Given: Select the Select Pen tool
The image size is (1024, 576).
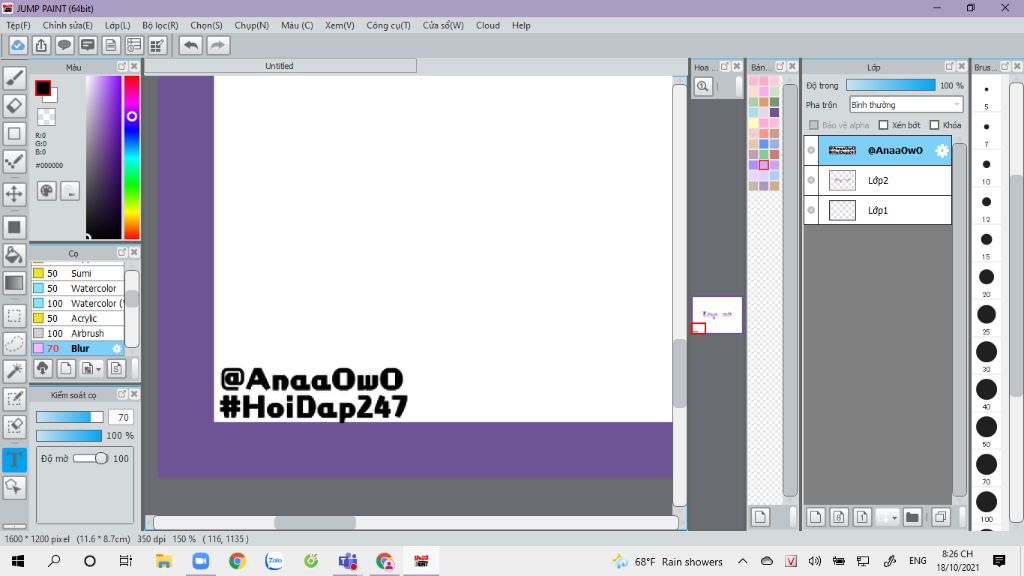Looking at the screenshot, I should pyautogui.click(x=14, y=399).
